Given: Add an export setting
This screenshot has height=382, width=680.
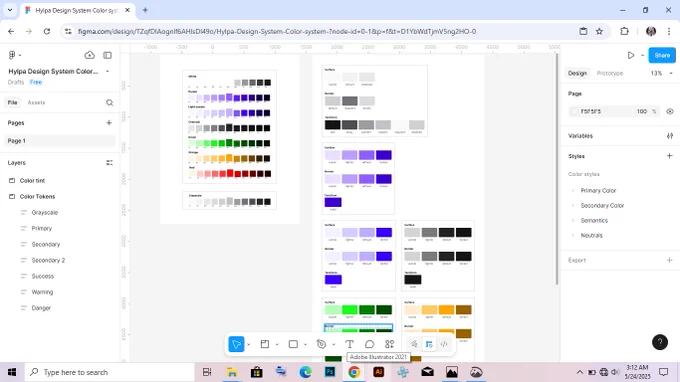Looking at the screenshot, I should click(670, 260).
